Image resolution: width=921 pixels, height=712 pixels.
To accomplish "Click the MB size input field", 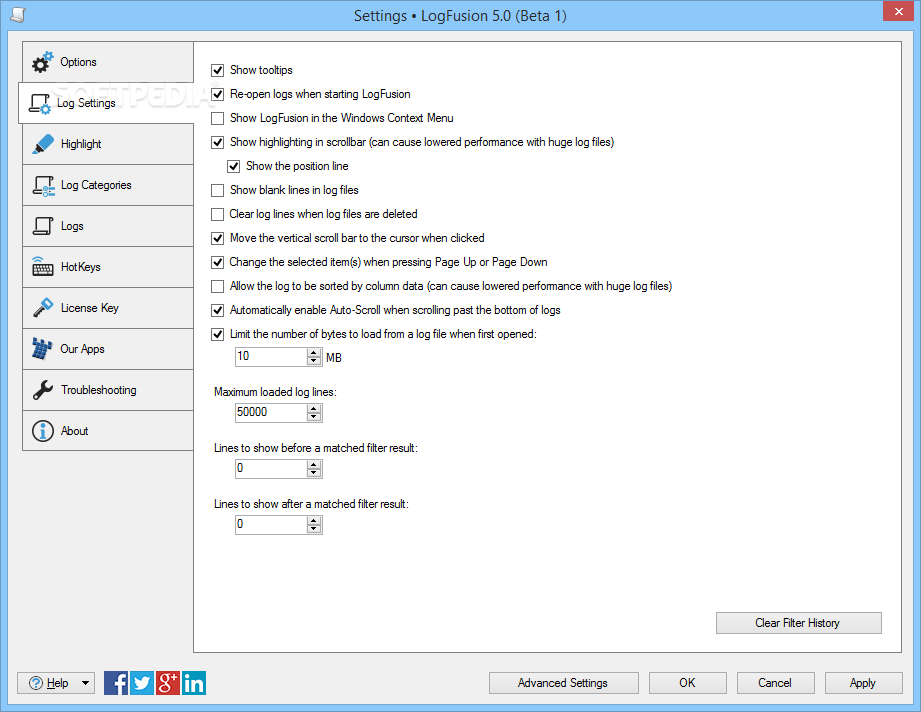I will [x=271, y=357].
